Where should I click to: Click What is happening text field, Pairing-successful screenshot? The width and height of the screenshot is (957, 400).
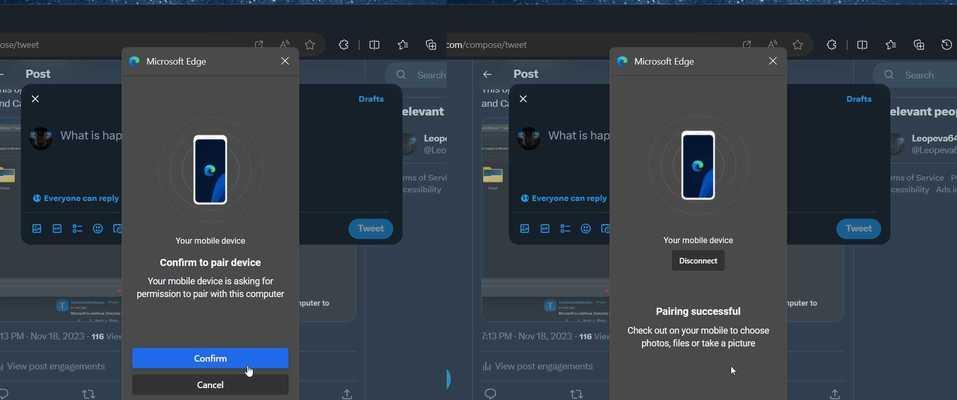pos(578,136)
